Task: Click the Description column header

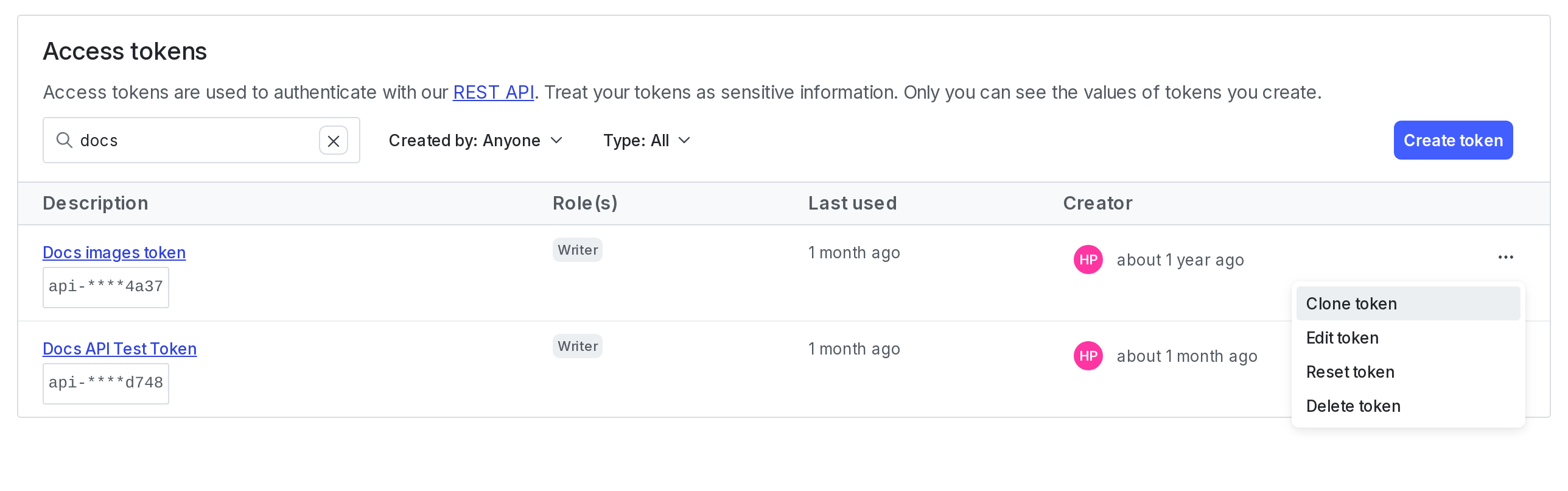Action: coord(95,203)
